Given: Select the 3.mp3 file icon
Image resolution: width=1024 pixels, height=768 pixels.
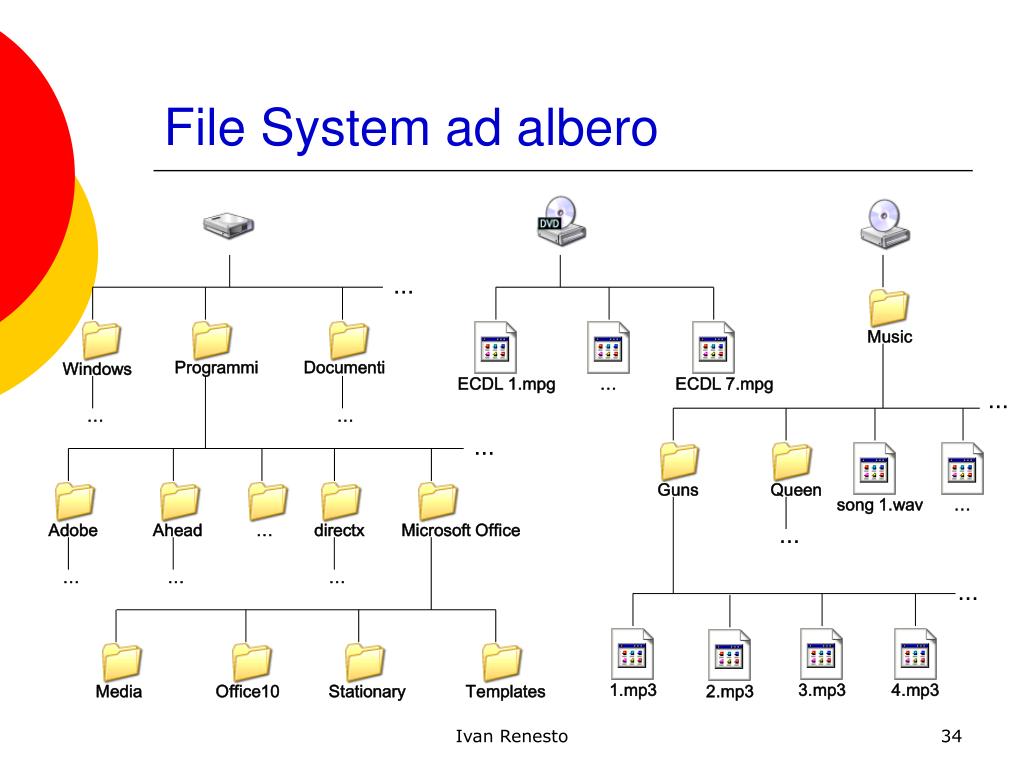Looking at the screenshot, I should coord(822,654).
